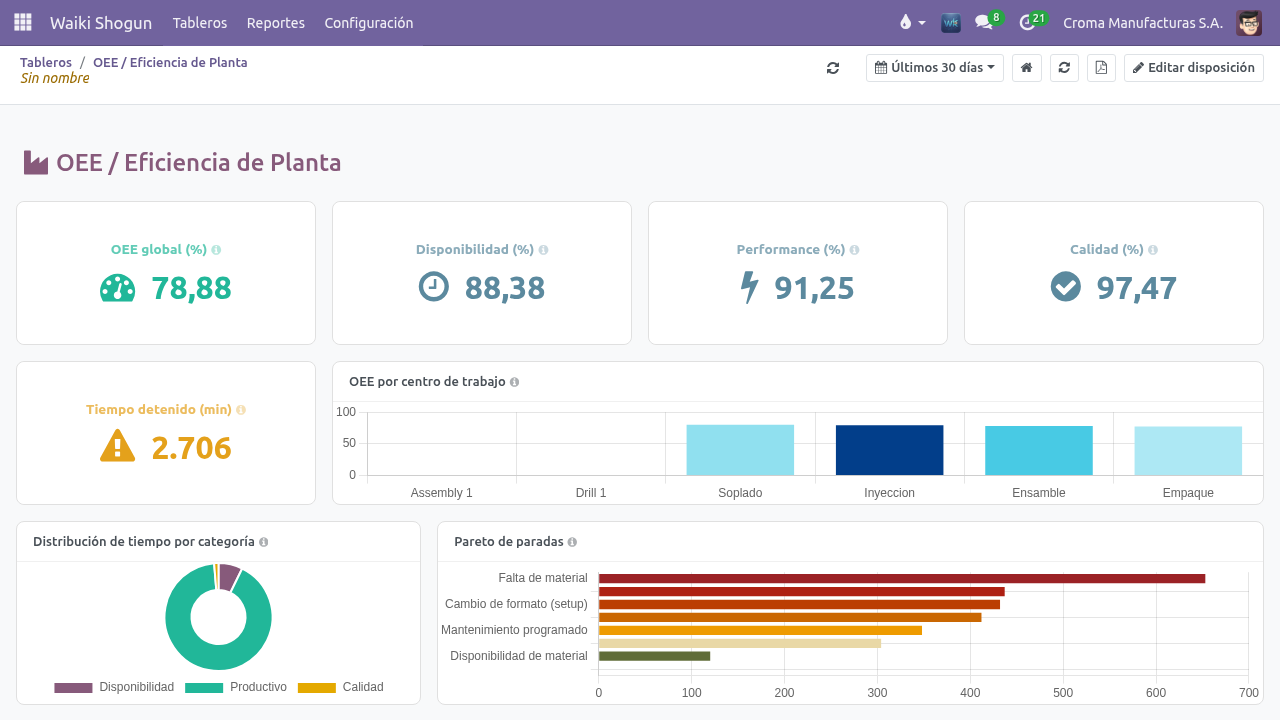Expand the droplet icon dropdown in navbar

click(912, 22)
